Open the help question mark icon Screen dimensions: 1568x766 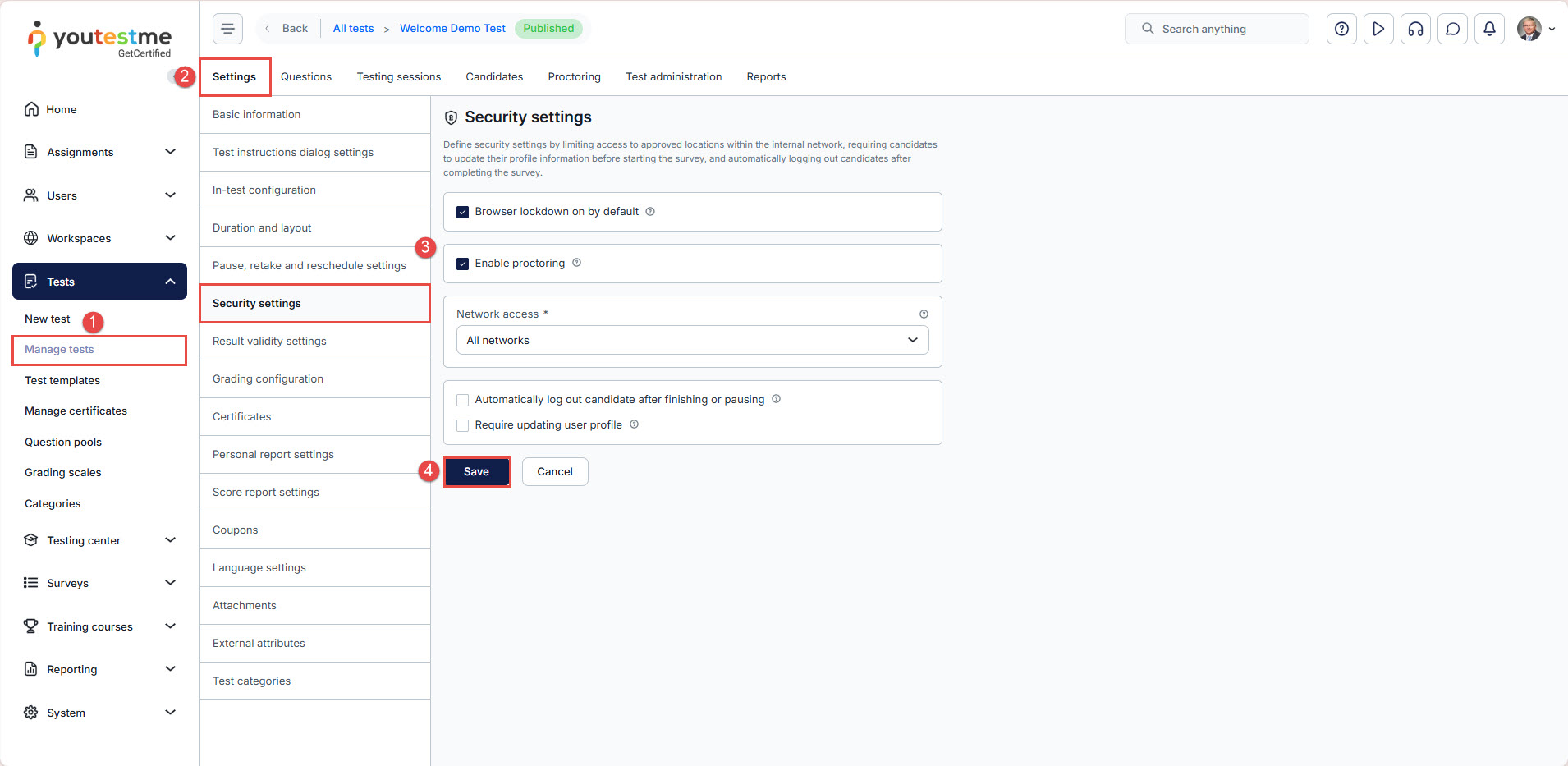[x=1341, y=29]
